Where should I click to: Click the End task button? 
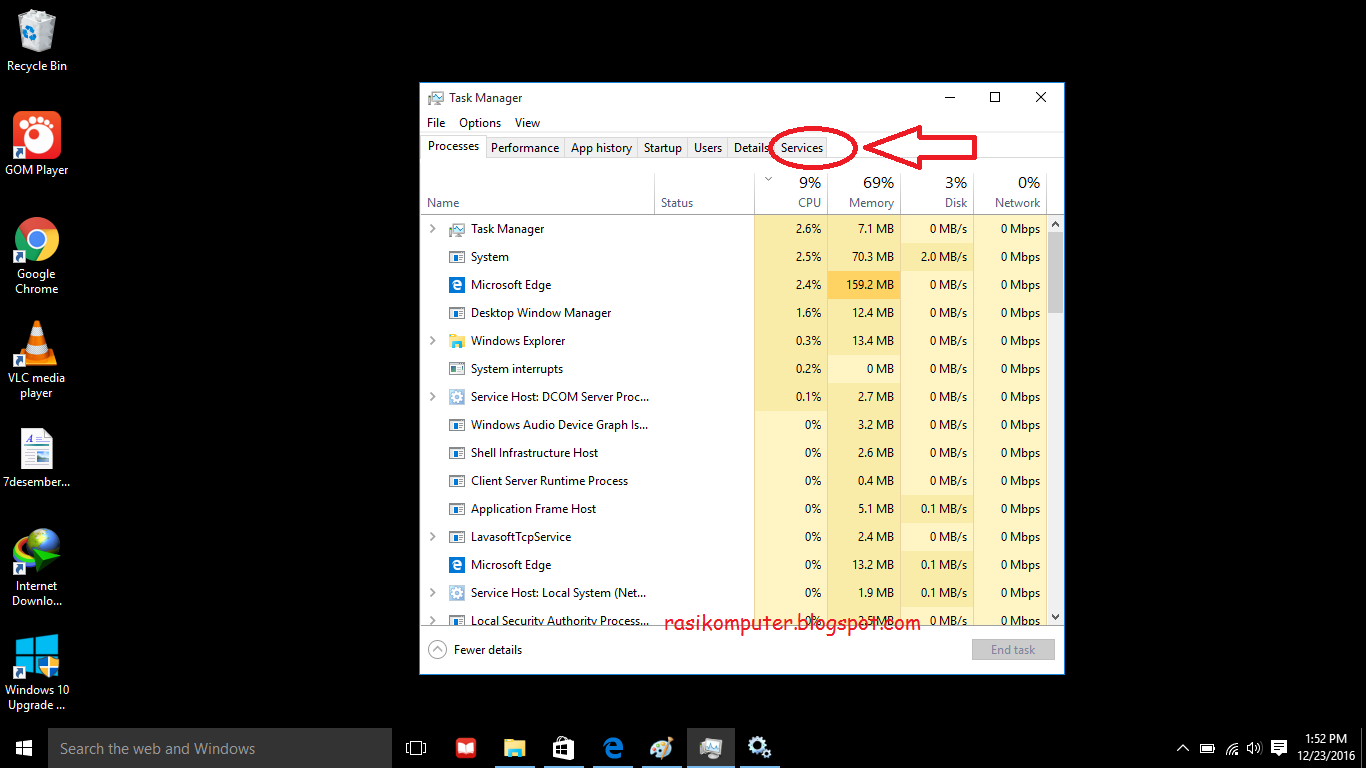[1013, 650]
